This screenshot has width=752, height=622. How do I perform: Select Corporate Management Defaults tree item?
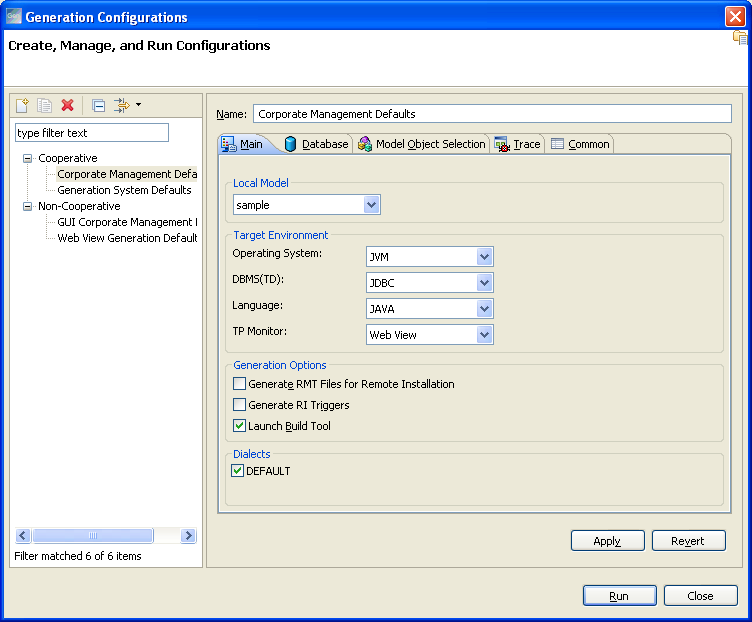coord(127,174)
